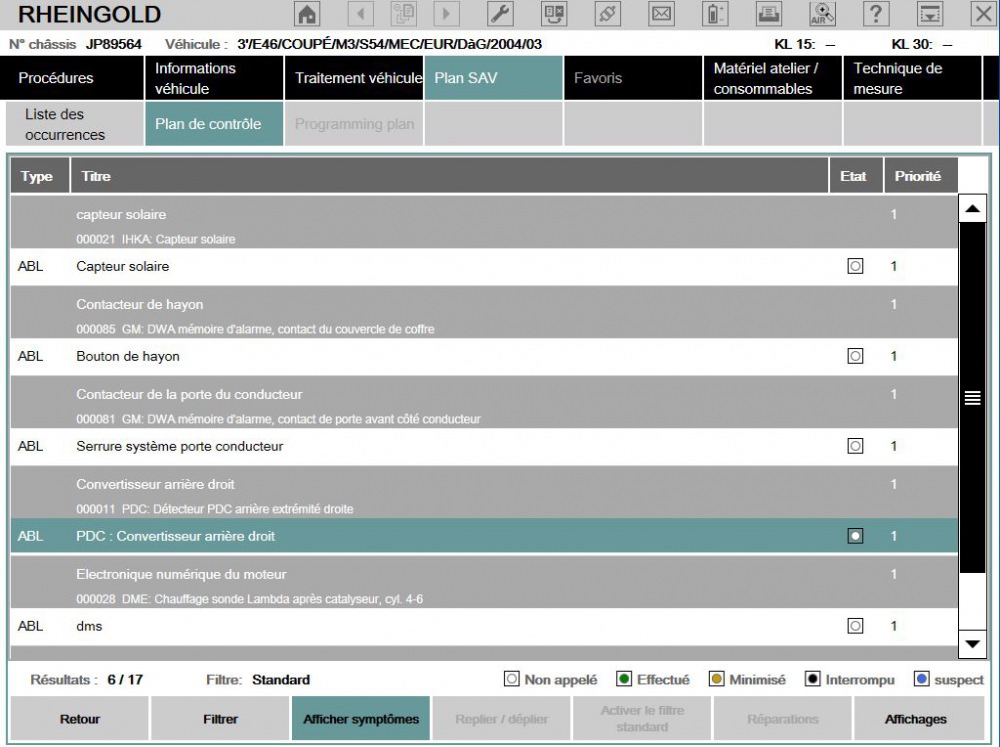Click Convertisseur arrière droit group header
Viewport: 1000px width, 747px height.
tap(484, 492)
